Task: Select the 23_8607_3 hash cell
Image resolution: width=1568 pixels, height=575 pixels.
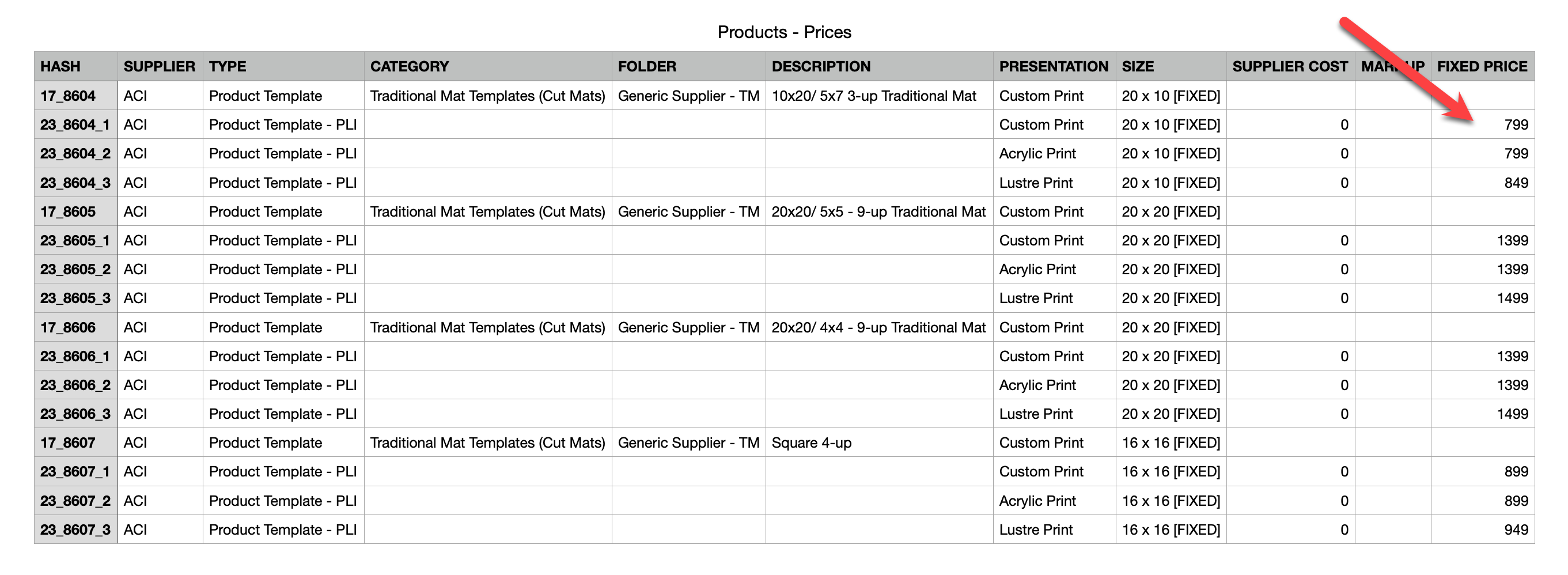Action: (75, 529)
